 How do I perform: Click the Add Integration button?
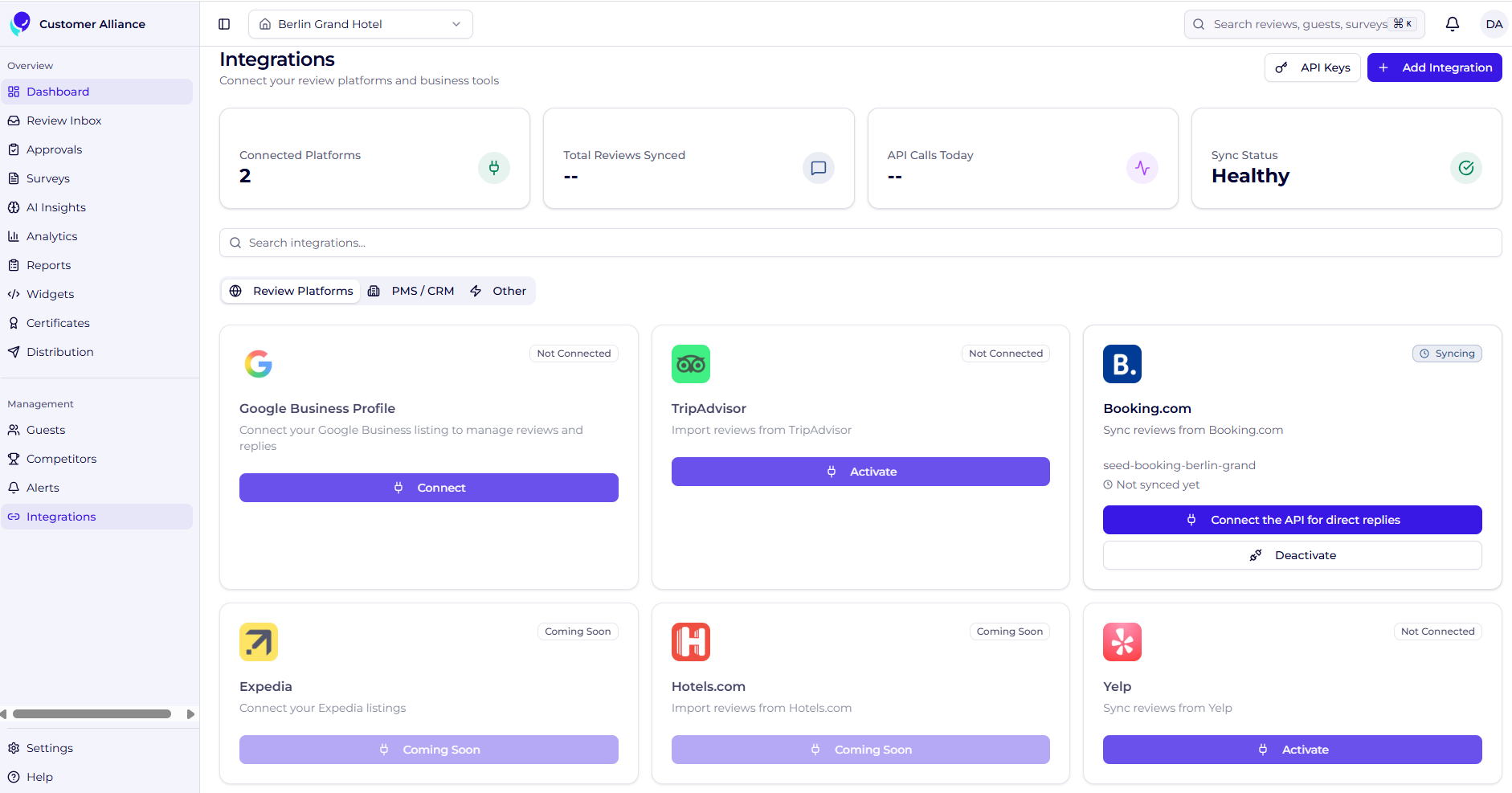[1434, 67]
